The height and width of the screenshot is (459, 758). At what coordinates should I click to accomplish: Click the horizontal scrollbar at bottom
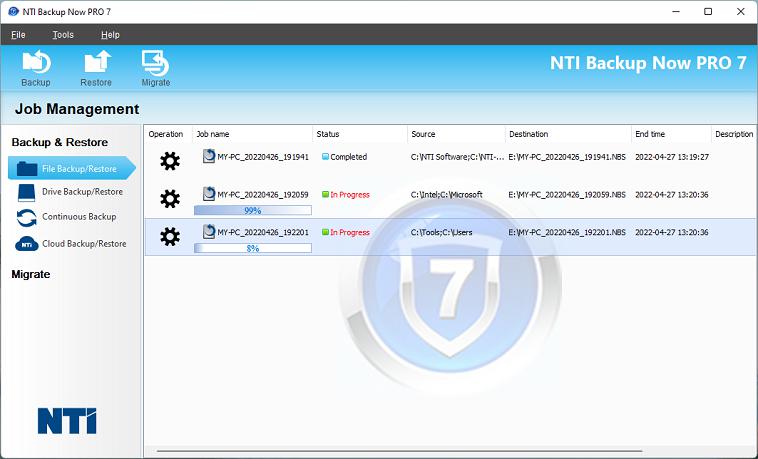click(400, 452)
